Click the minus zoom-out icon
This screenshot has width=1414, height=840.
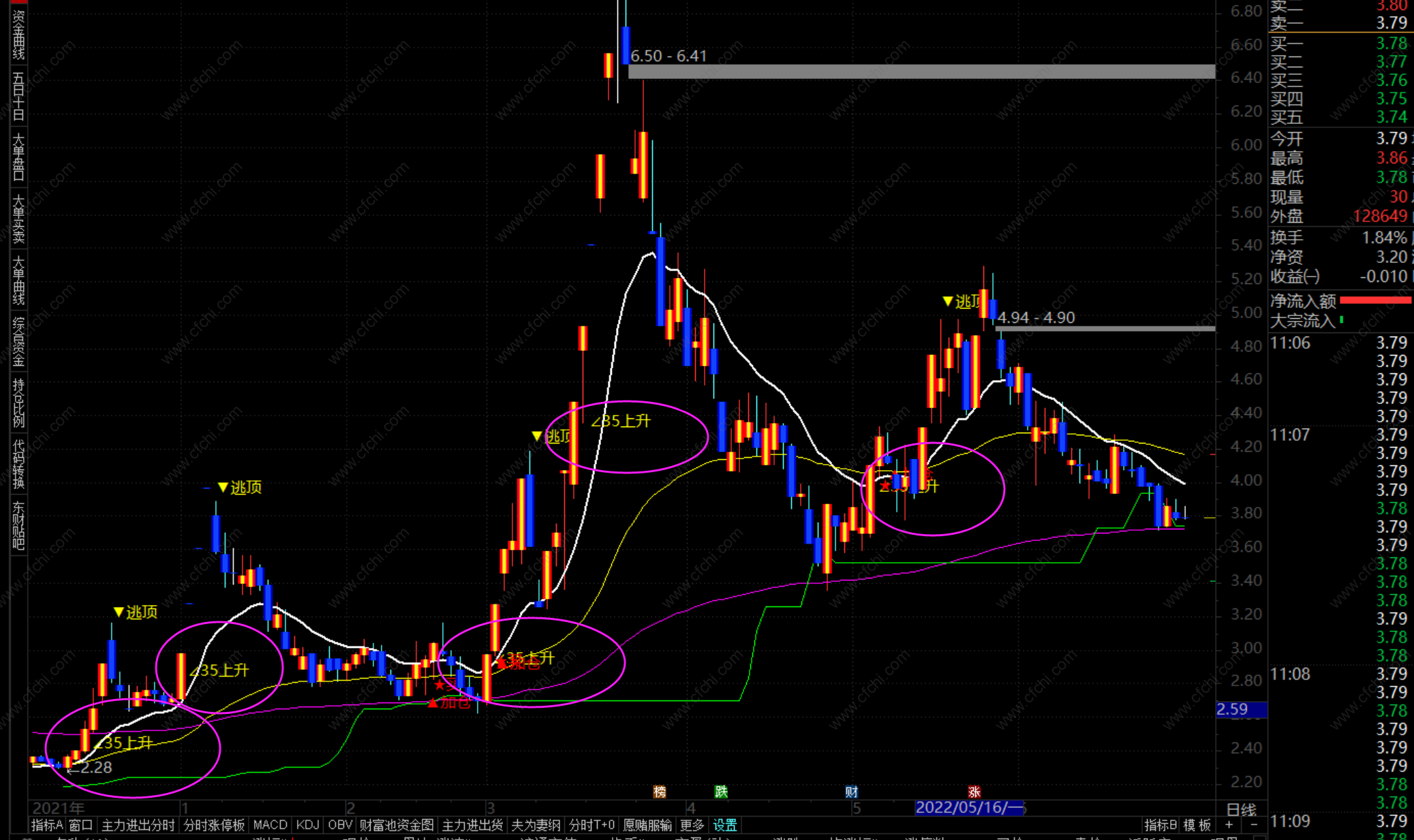[1254, 825]
